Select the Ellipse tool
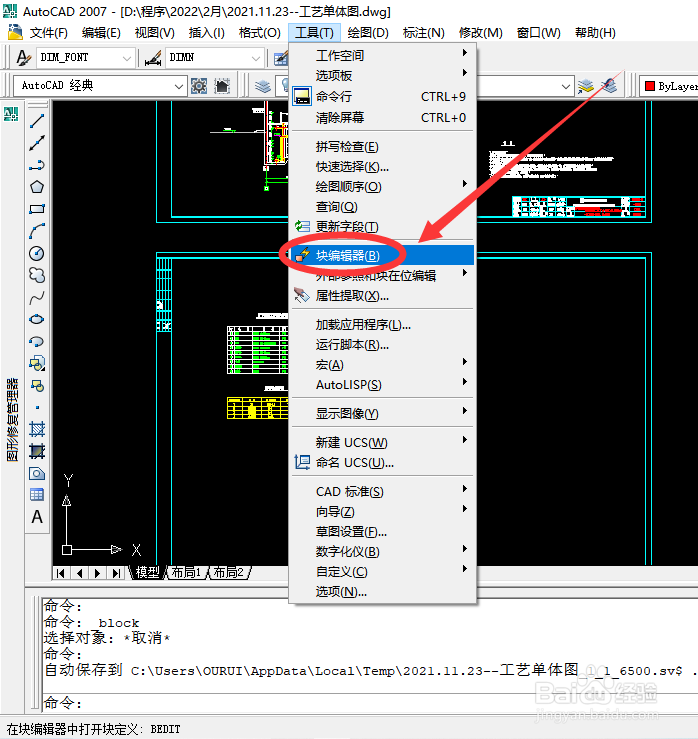698x739 pixels. point(37,320)
